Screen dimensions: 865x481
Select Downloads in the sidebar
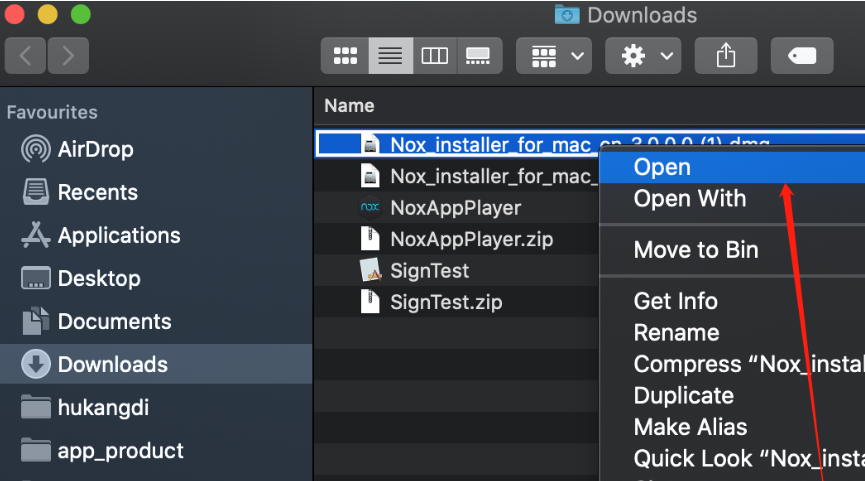click(x=156, y=364)
